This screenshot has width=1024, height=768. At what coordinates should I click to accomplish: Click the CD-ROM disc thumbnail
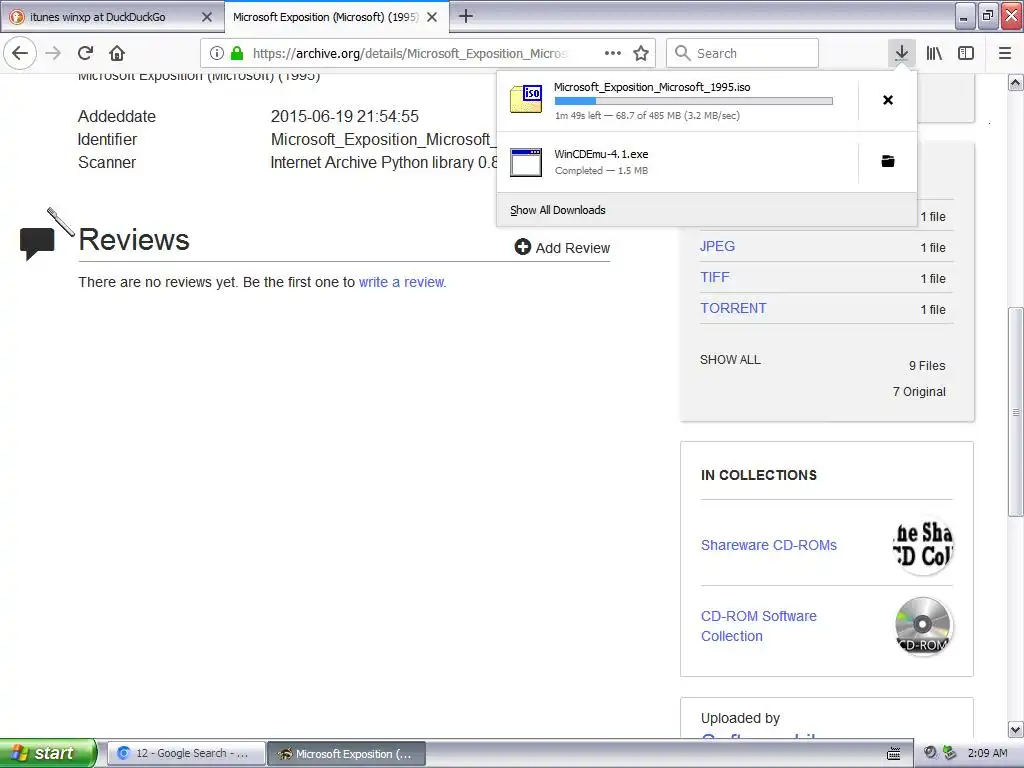[x=923, y=626]
